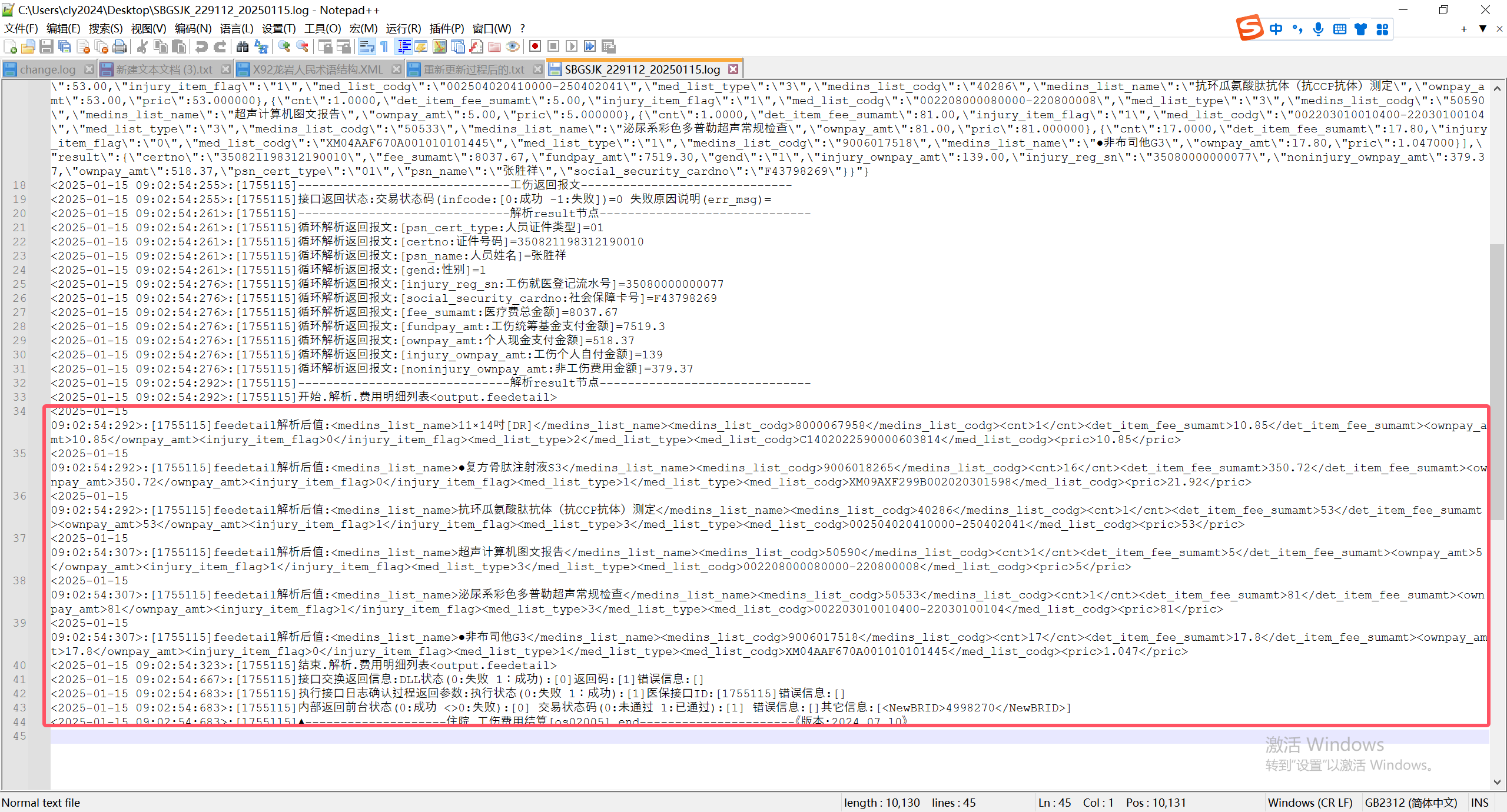
Task: Click the Sogou input method S logo
Action: coord(1249,28)
